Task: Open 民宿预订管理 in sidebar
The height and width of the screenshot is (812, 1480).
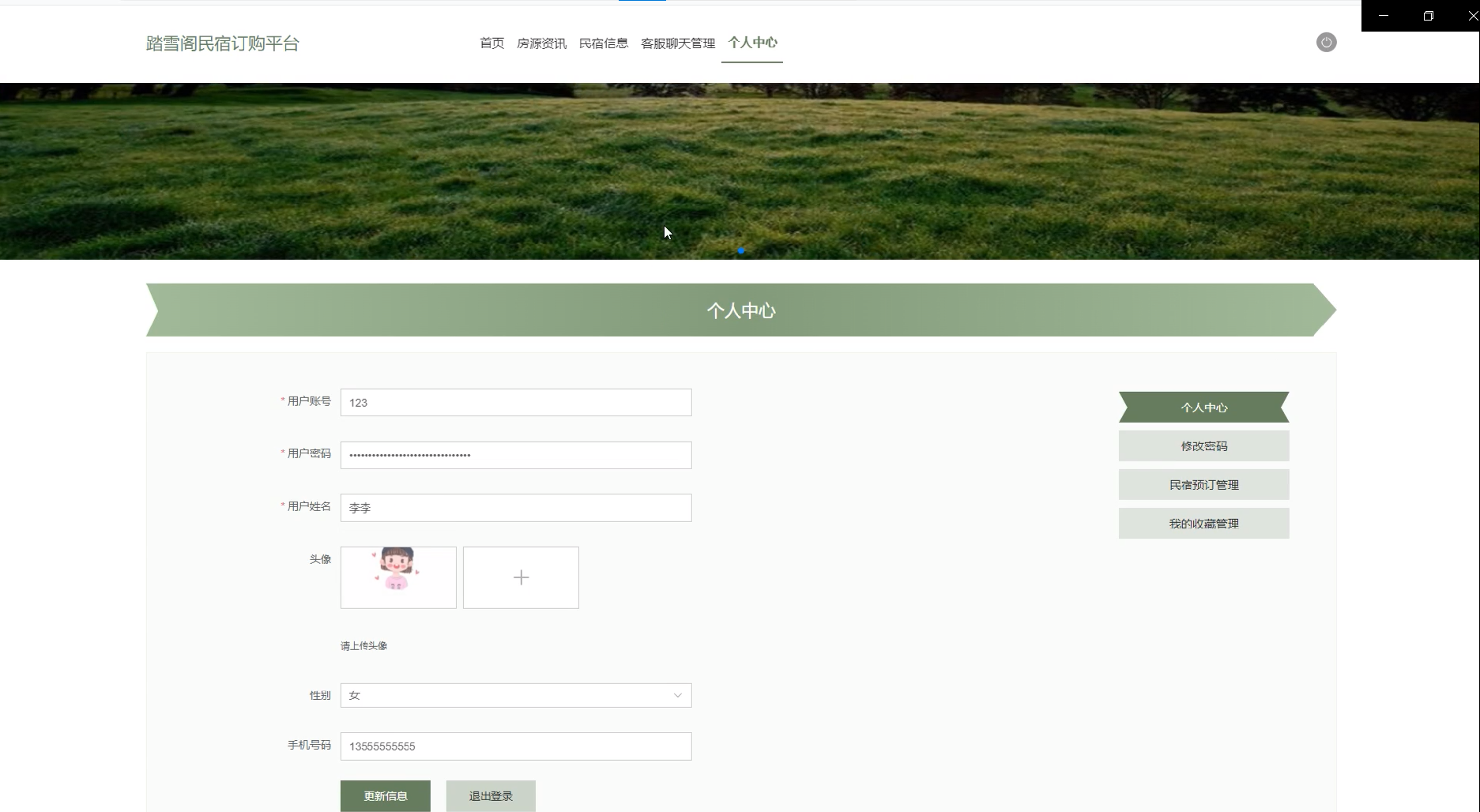Action: coord(1203,485)
